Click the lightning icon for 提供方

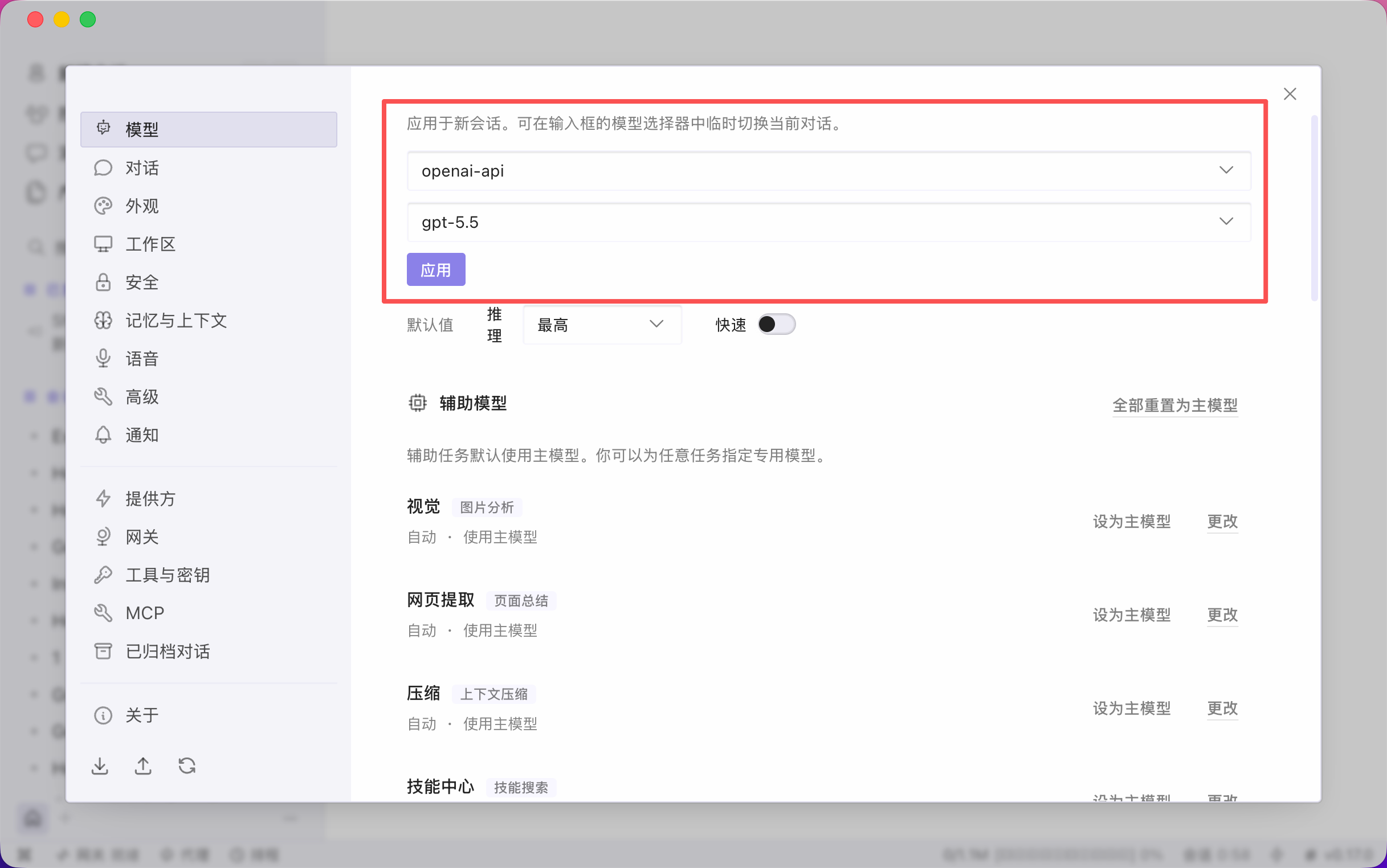[x=103, y=498]
